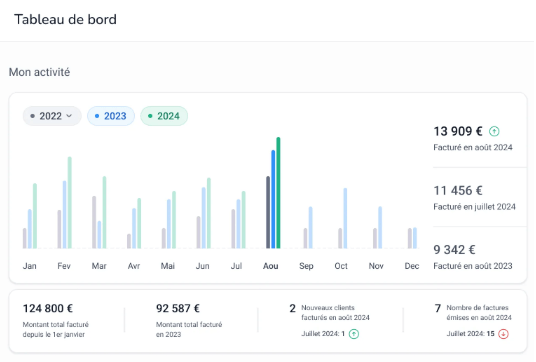536x362 pixels.
Task: Click the Mar month label
Action: (99, 266)
